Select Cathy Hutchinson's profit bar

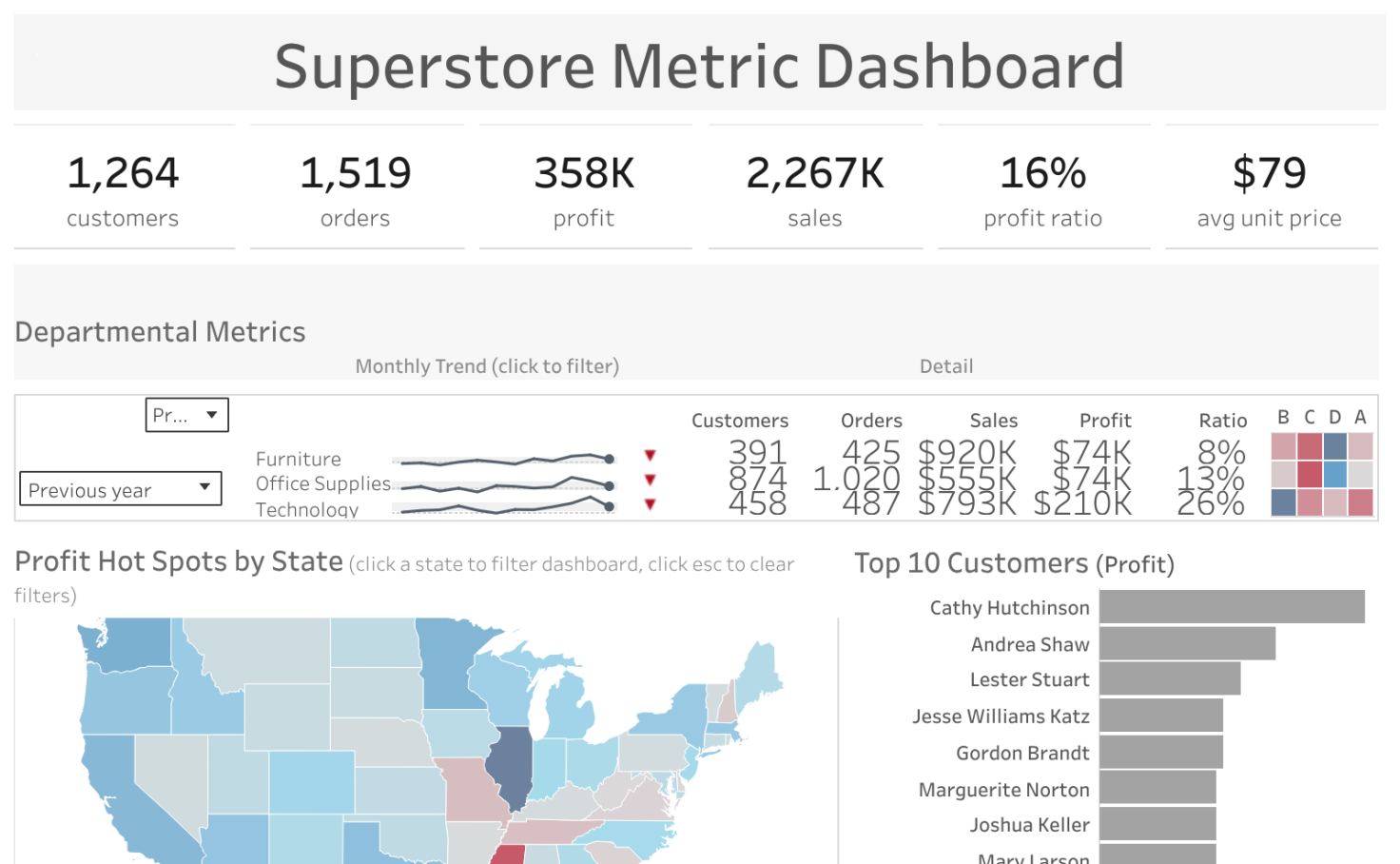click(x=1231, y=607)
